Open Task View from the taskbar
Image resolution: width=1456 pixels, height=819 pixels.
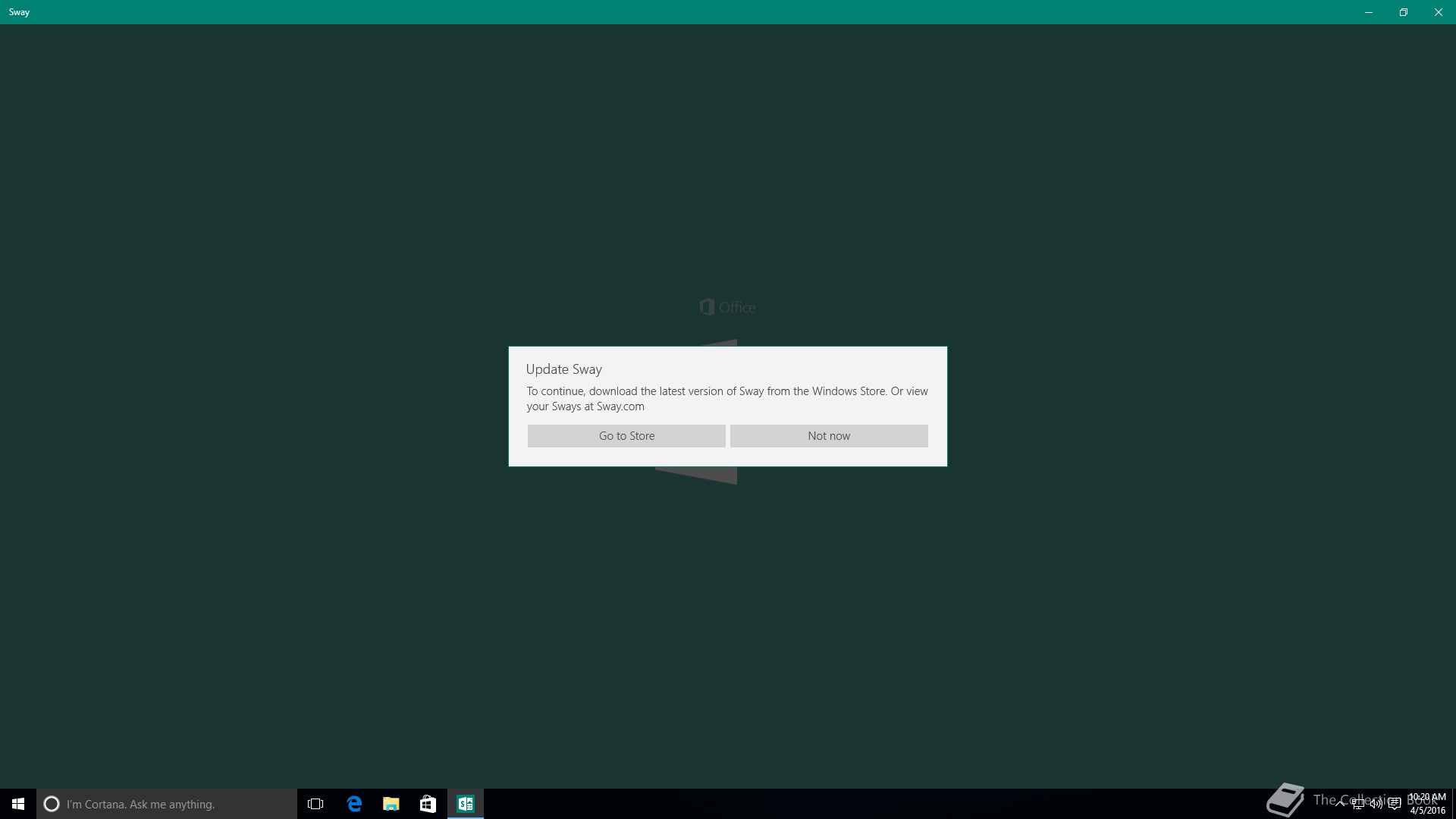coord(315,804)
